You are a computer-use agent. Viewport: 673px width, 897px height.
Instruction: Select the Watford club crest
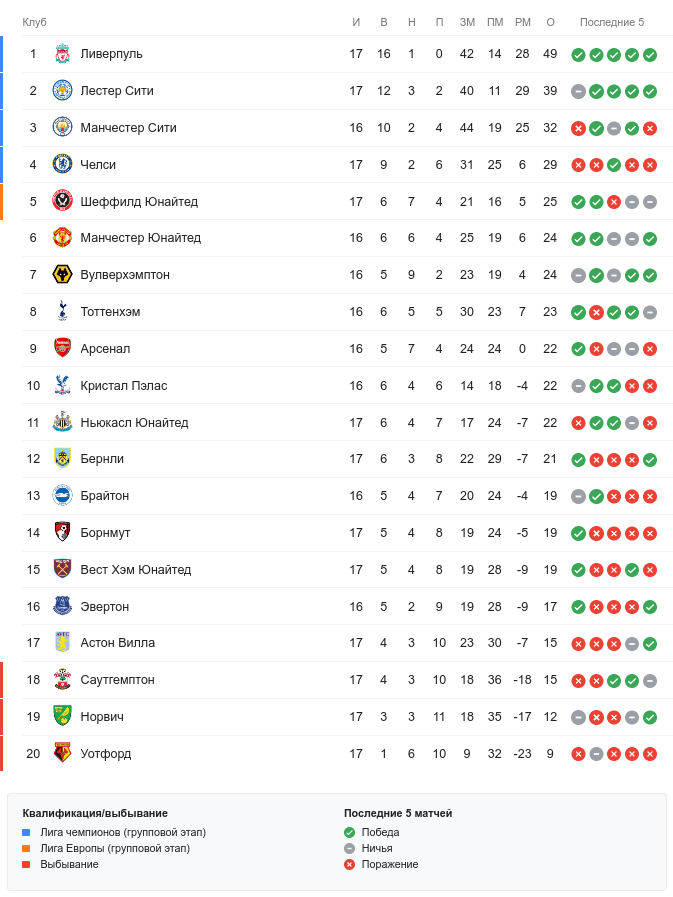[x=62, y=754]
